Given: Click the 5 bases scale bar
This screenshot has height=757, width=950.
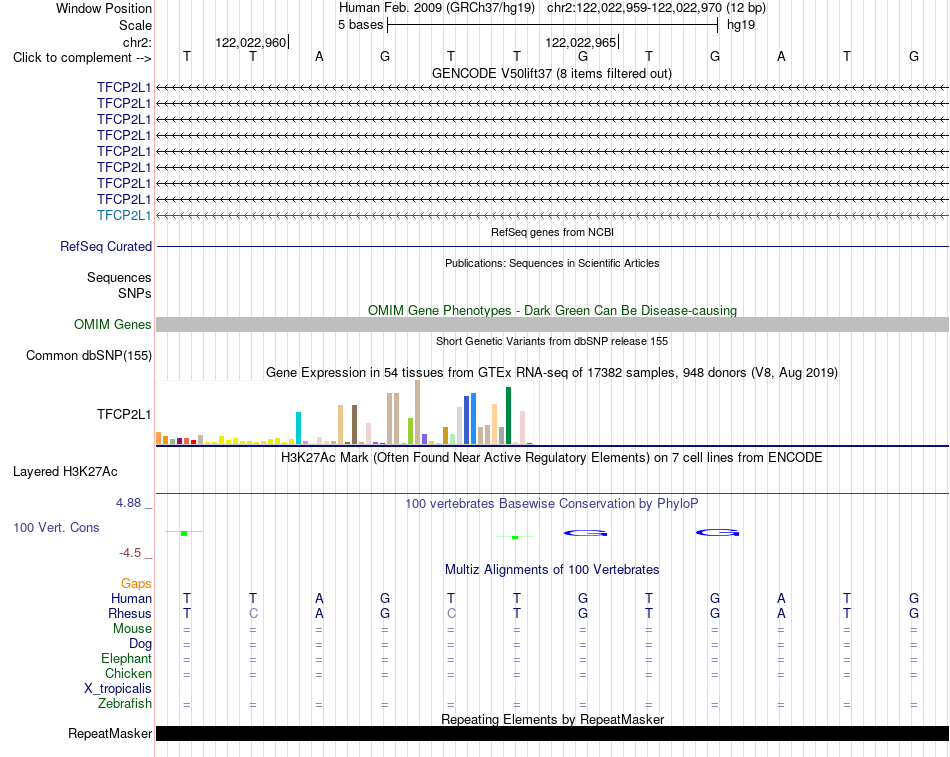Looking at the screenshot, I should point(552,25).
